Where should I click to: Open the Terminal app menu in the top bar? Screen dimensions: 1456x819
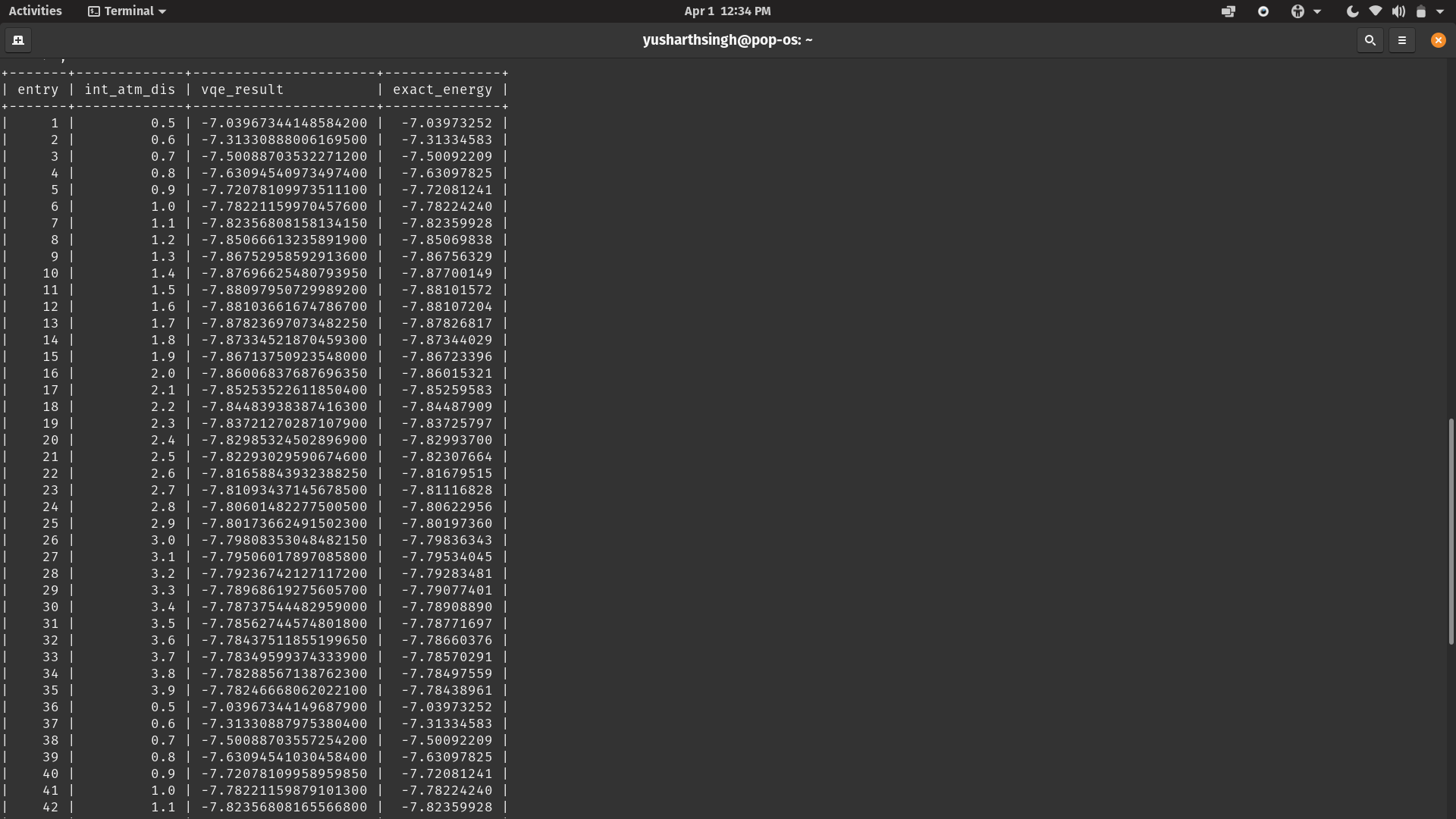point(127,11)
